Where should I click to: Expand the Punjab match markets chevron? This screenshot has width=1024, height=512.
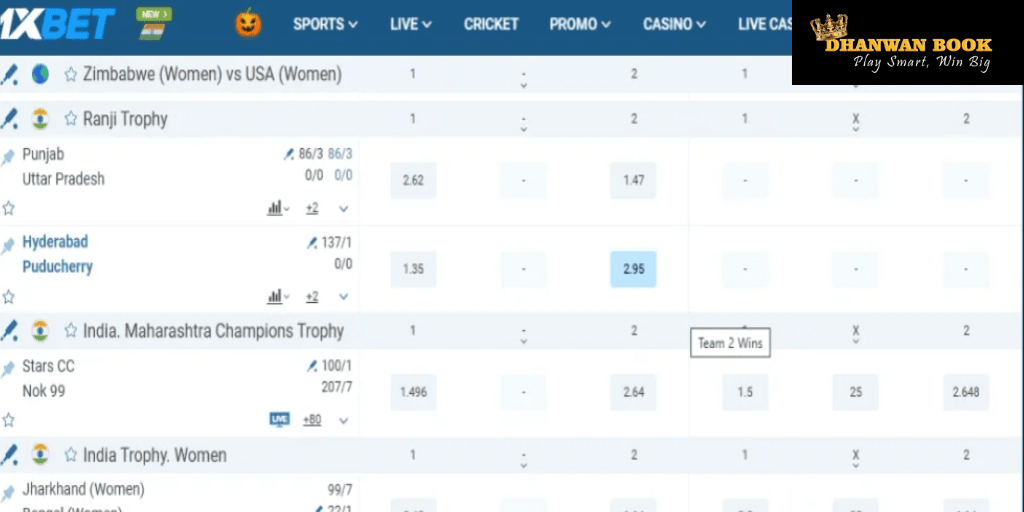coord(343,209)
